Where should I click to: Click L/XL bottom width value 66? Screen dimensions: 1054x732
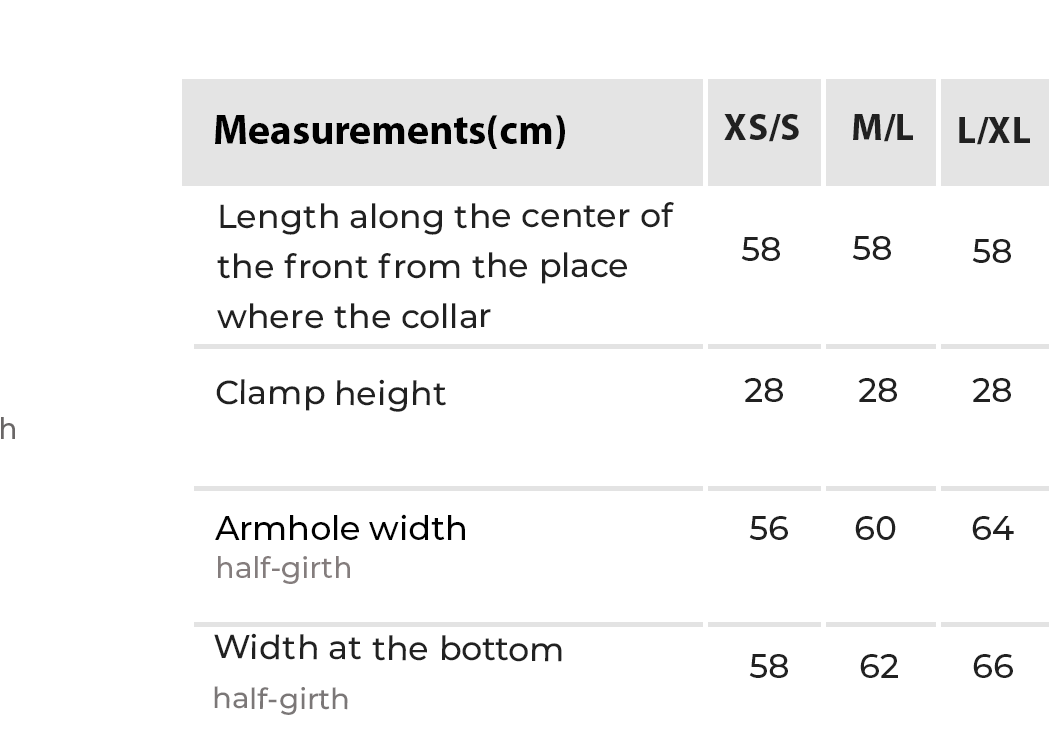point(993,666)
